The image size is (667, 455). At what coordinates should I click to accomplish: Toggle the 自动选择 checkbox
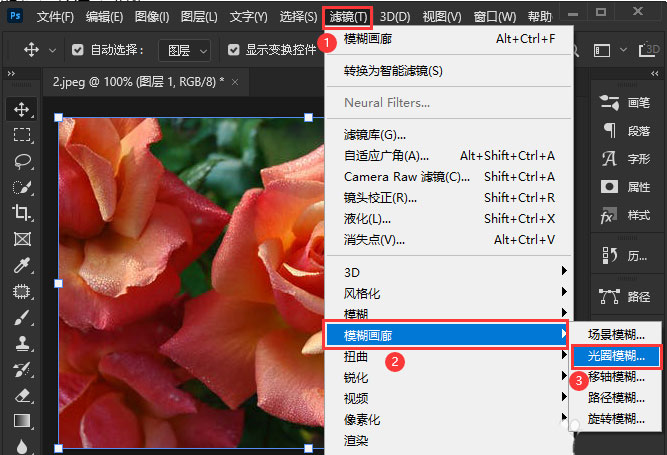(x=77, y=50)
